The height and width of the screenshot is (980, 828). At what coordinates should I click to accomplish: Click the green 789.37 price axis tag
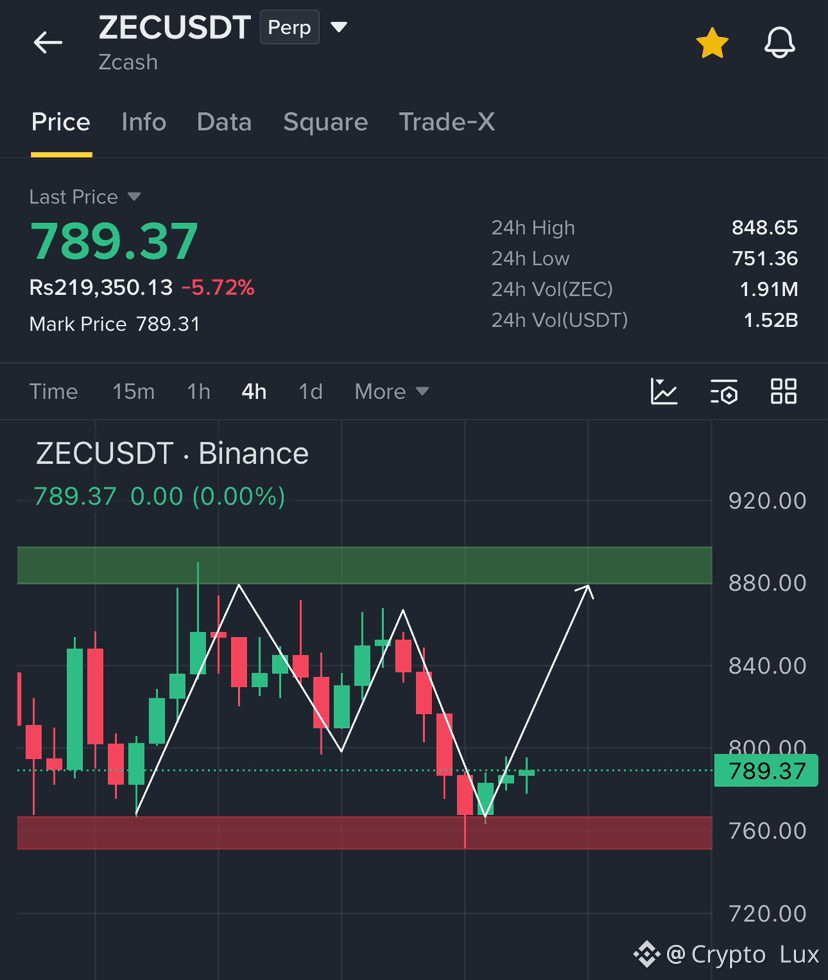coord(766,771)
